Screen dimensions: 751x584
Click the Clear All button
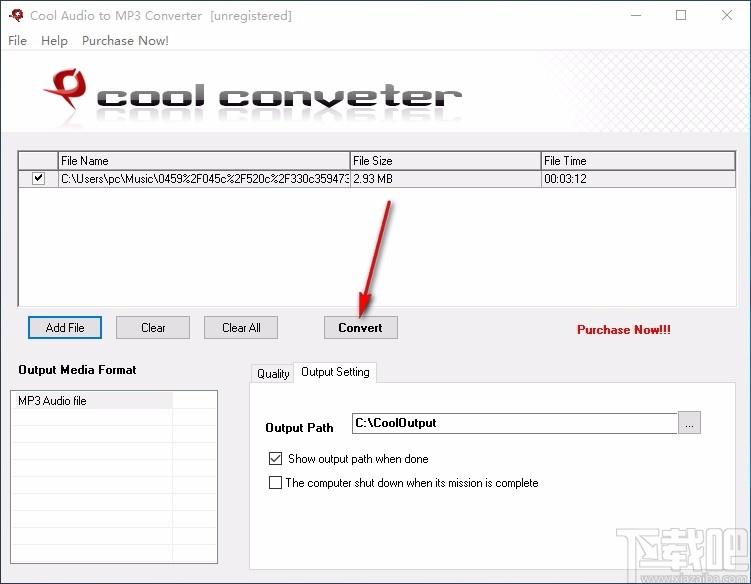(241, 328)
